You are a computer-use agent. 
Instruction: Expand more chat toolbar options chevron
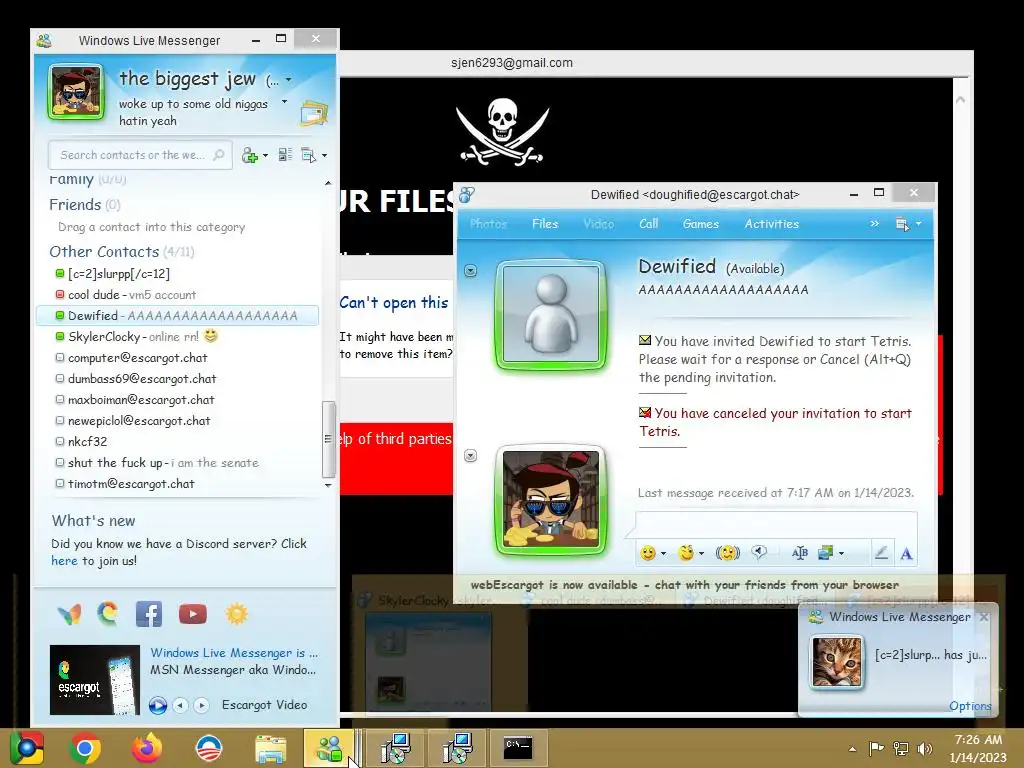[x=874, y=223]
